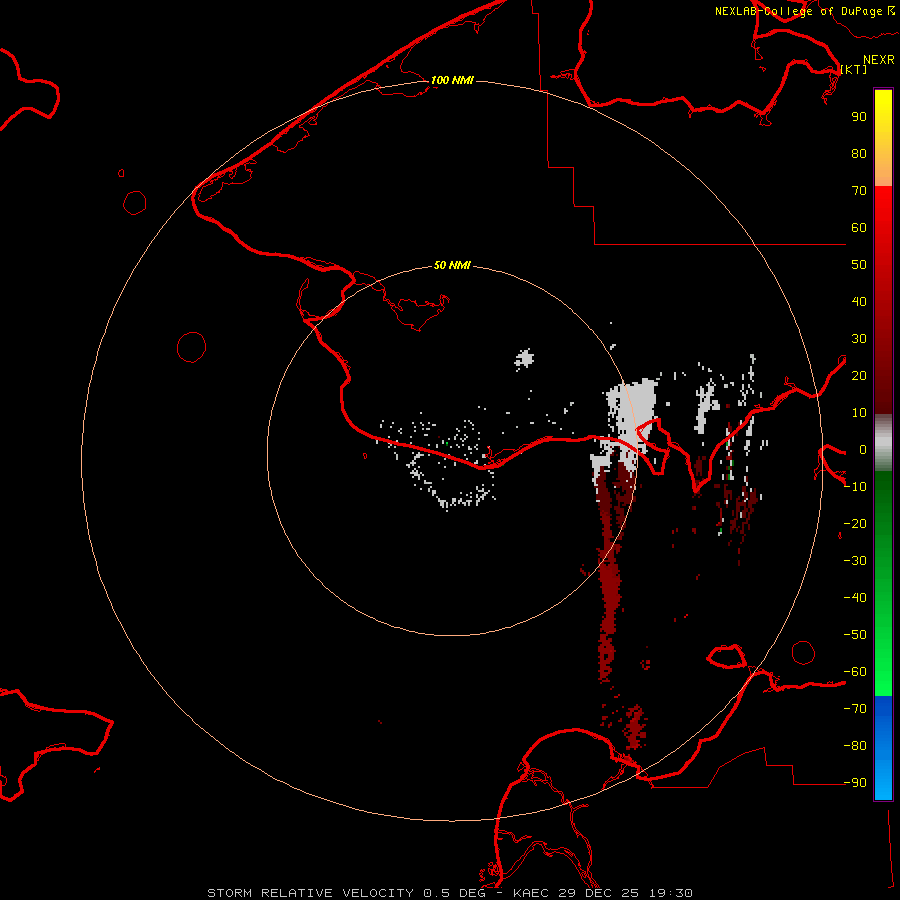This screenshot has height=900, width=900.
Task: Click the positive 80 scale value
Action: point(859,153)
